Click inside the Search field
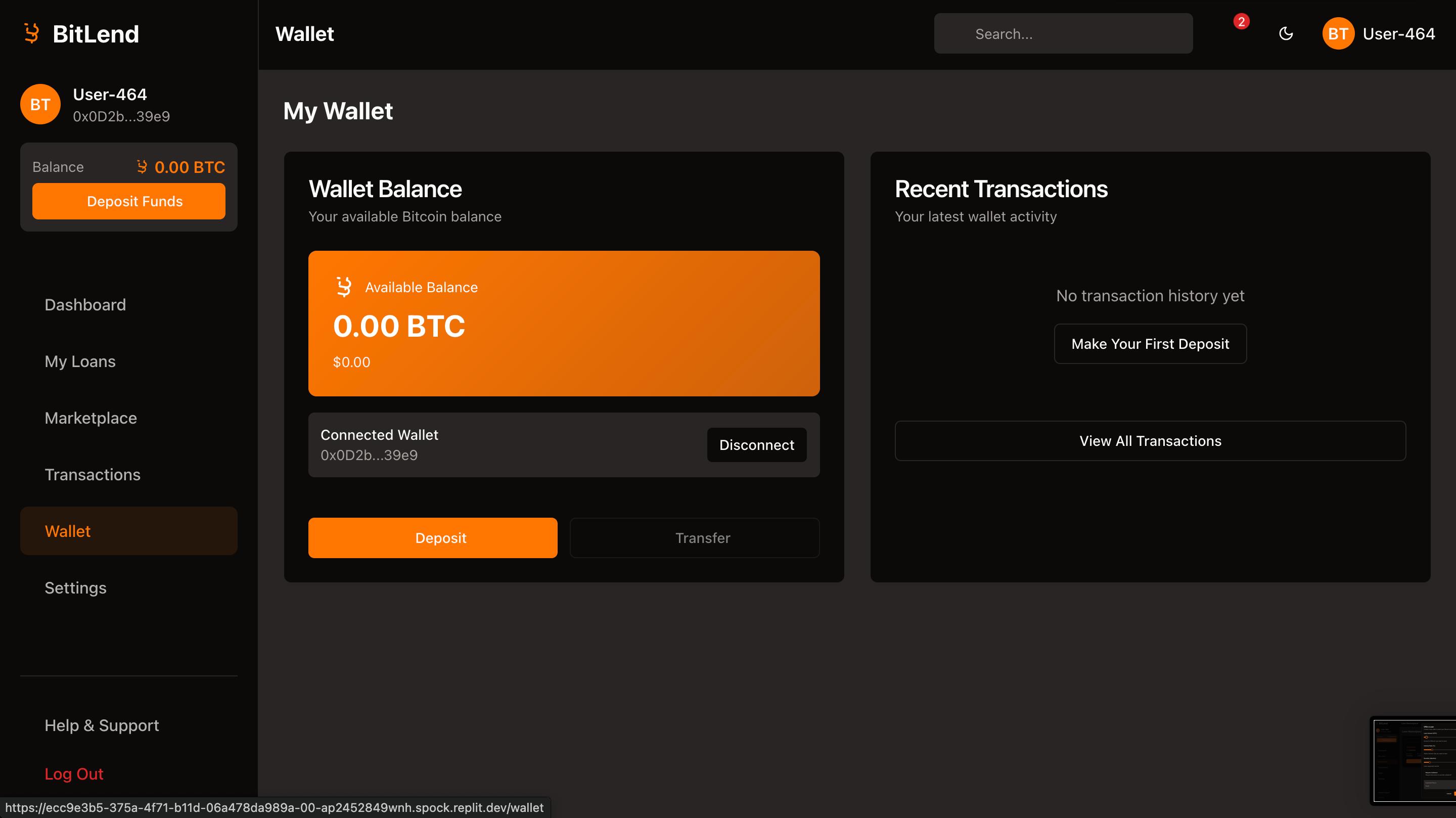Viewport: 1456px width, 818px height. [1063, 33]
